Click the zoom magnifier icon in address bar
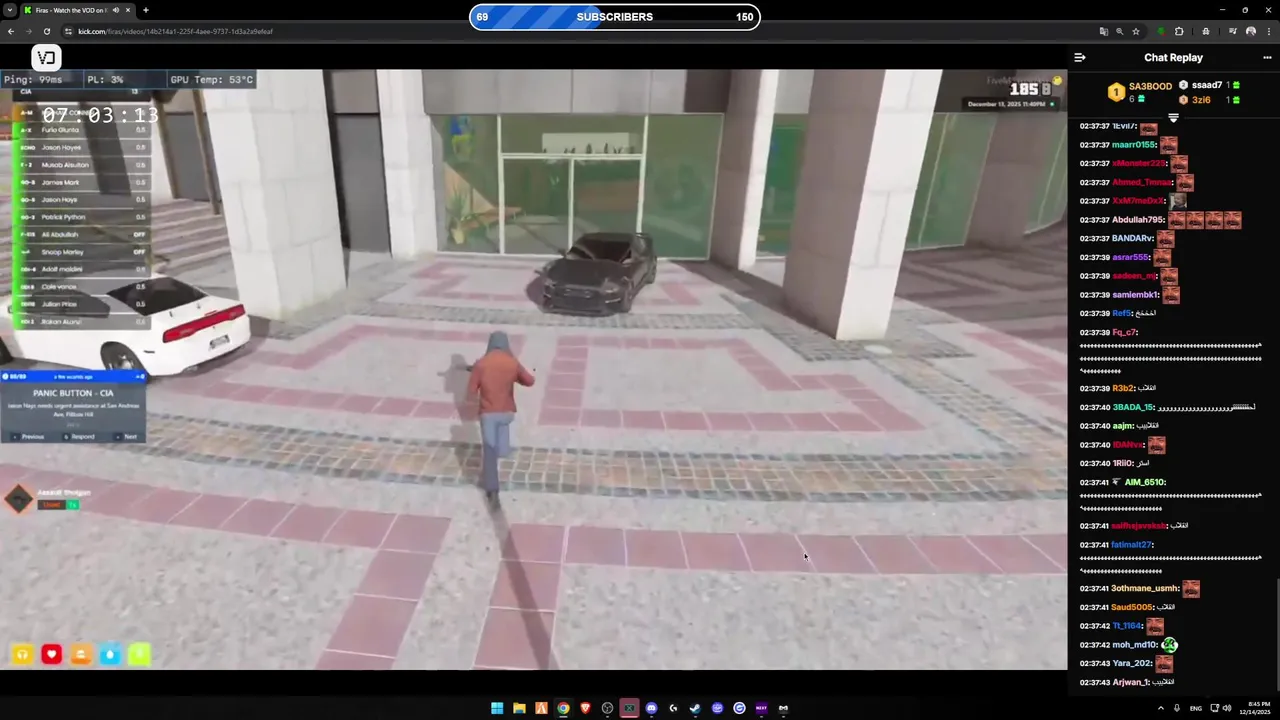The height and width of the screenshot is (720, 1280). click(1119, 31)
